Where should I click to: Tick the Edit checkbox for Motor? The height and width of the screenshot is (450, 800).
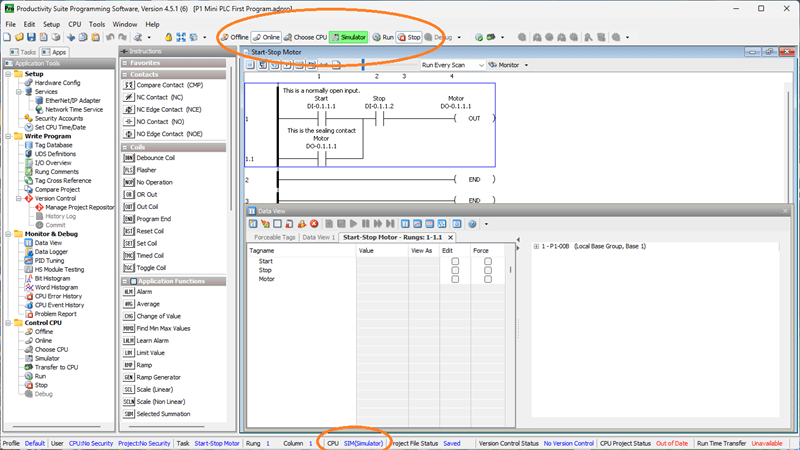(455, 279)
